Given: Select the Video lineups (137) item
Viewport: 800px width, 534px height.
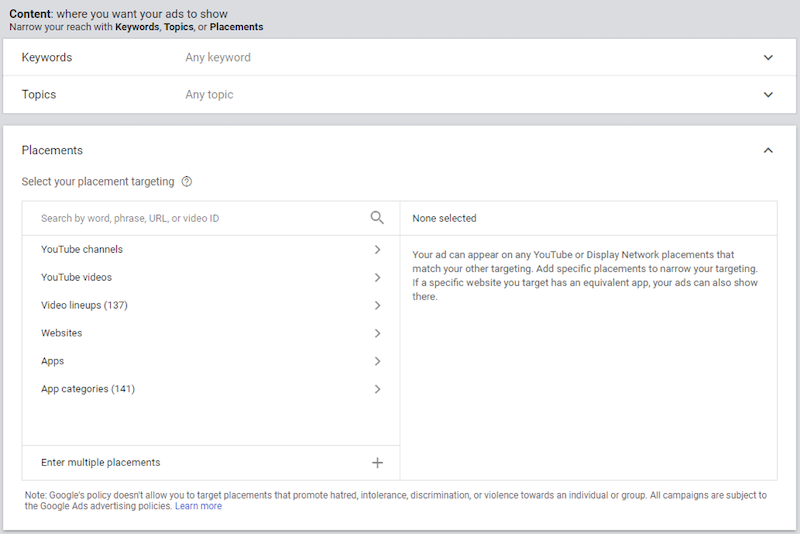Looking at the screenshot, I should (x=84, y=306).
